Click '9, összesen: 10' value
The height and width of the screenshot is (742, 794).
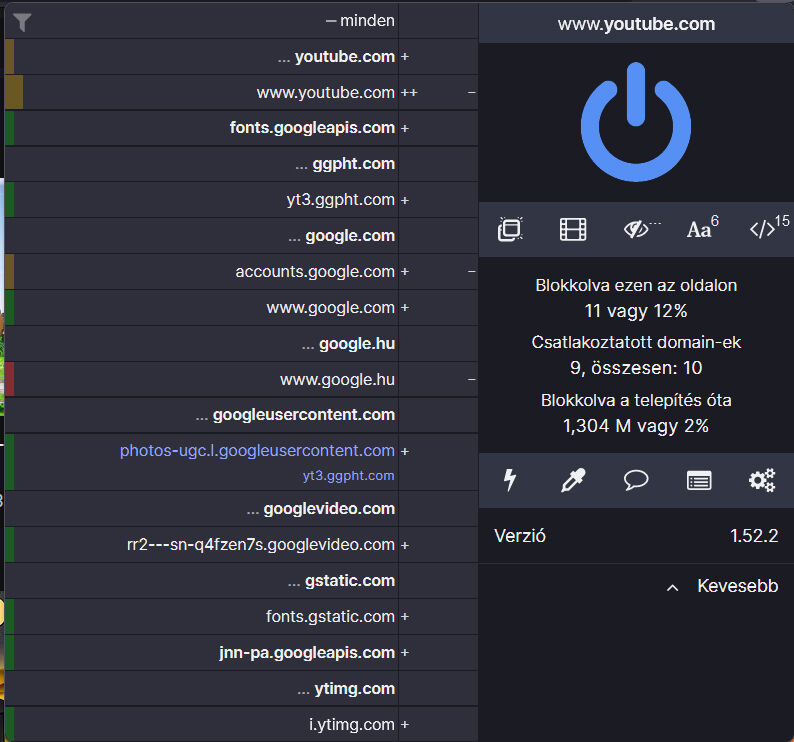point(636,368)
